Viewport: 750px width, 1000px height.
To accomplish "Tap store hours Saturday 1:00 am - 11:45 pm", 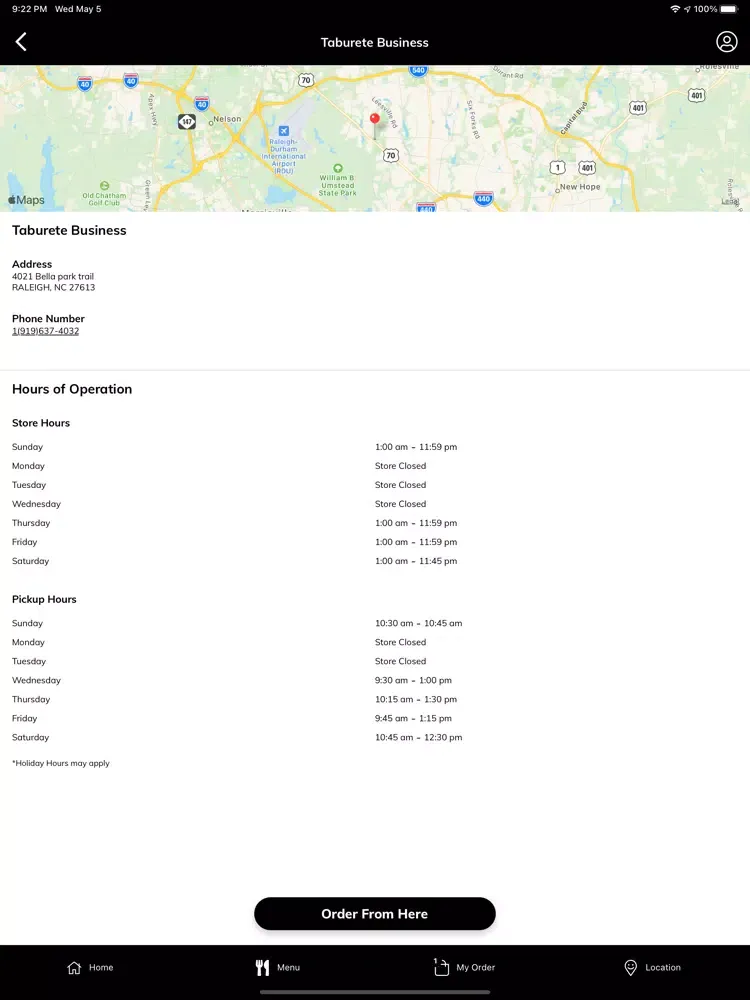I will pos(416,561).
